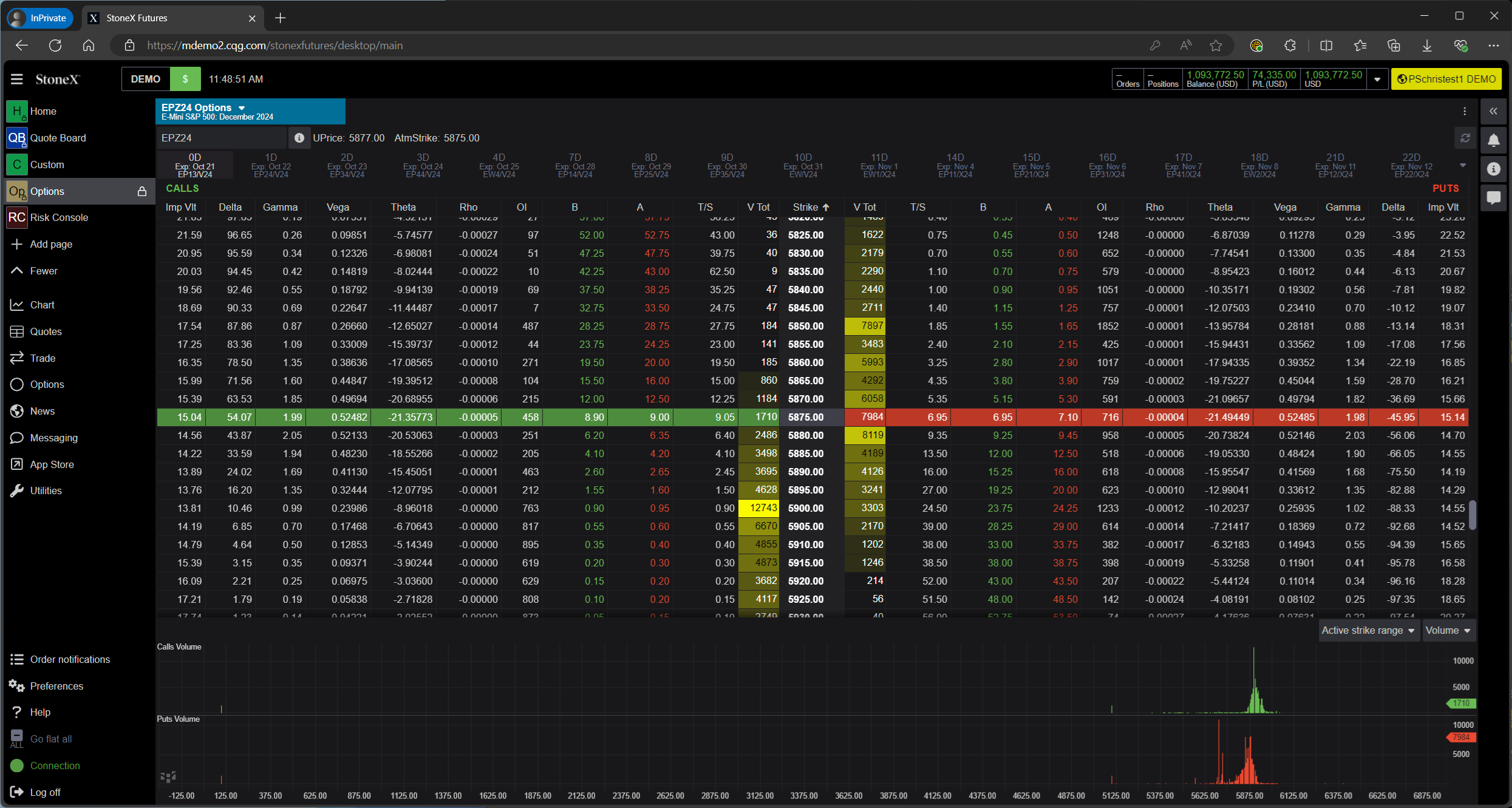This screenshot has height=808, width=1512.
Task: Open the App Store from the sidebar
Action: [51, 464]
